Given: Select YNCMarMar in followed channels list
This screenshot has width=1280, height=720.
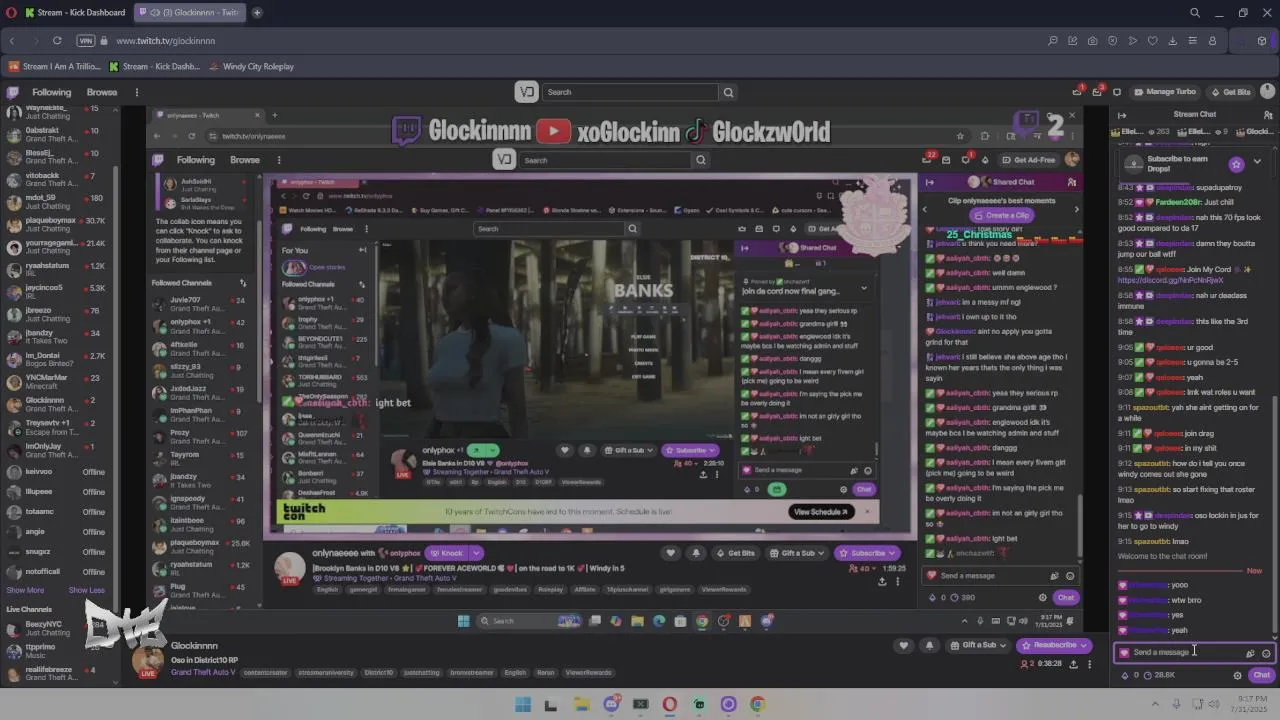Looking at the screenshot, I should point(60,381).
